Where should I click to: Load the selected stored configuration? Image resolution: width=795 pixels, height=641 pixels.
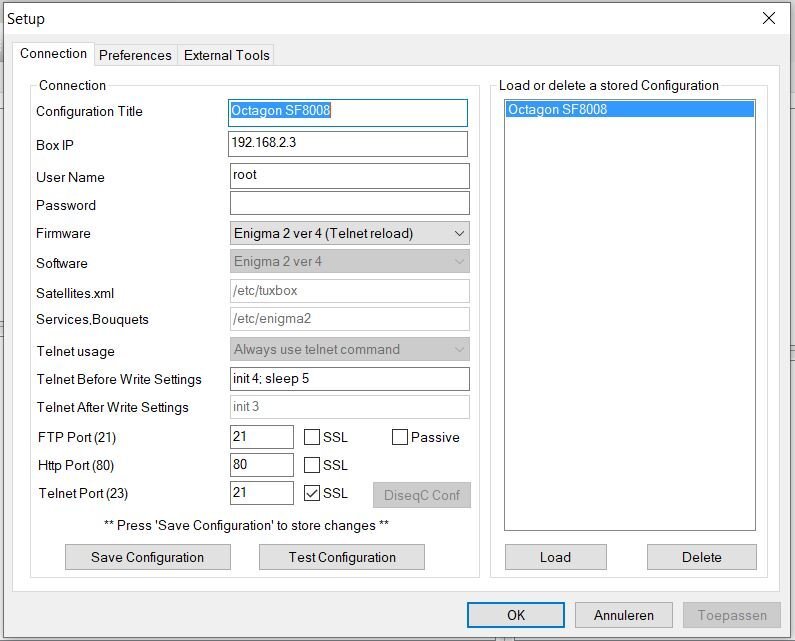click(x=556, y=557)
